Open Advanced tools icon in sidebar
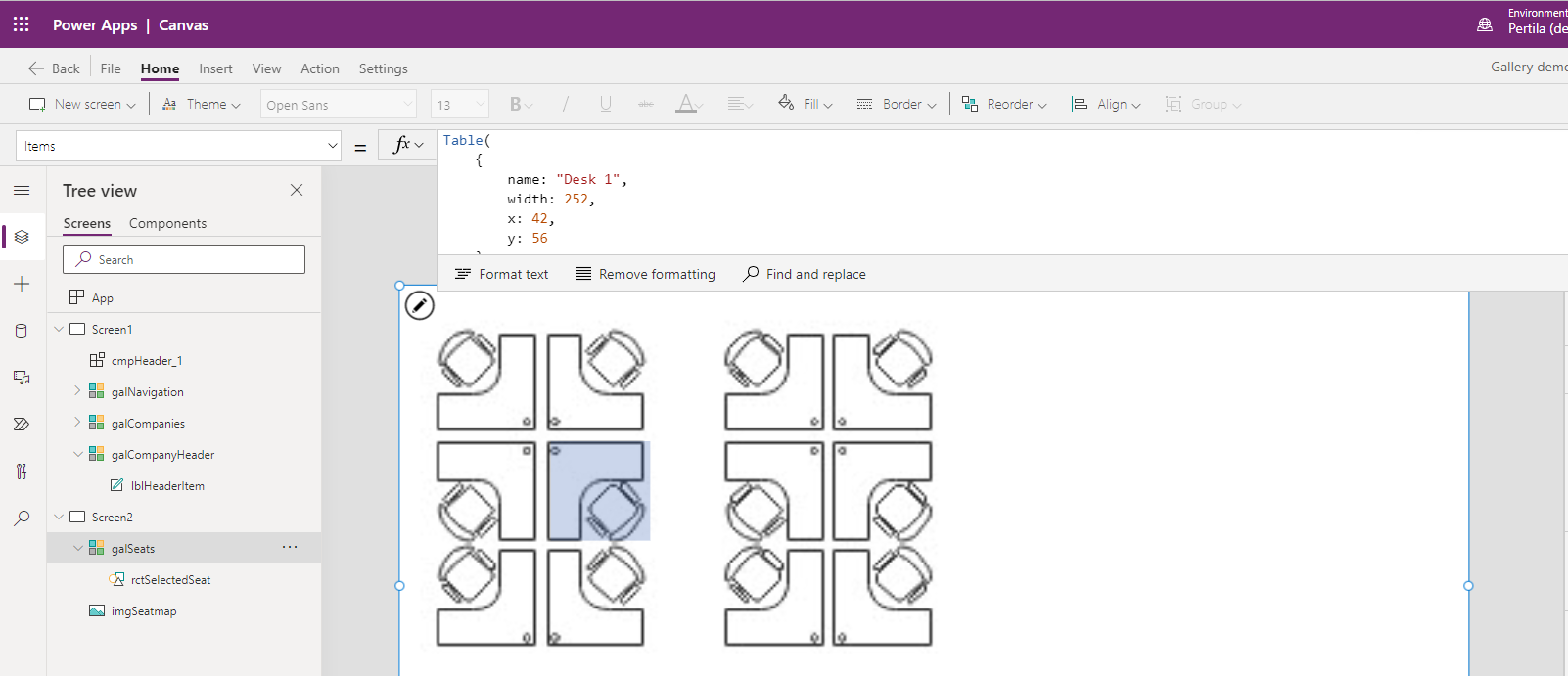The image size is (1568, 676). [22, 472]
